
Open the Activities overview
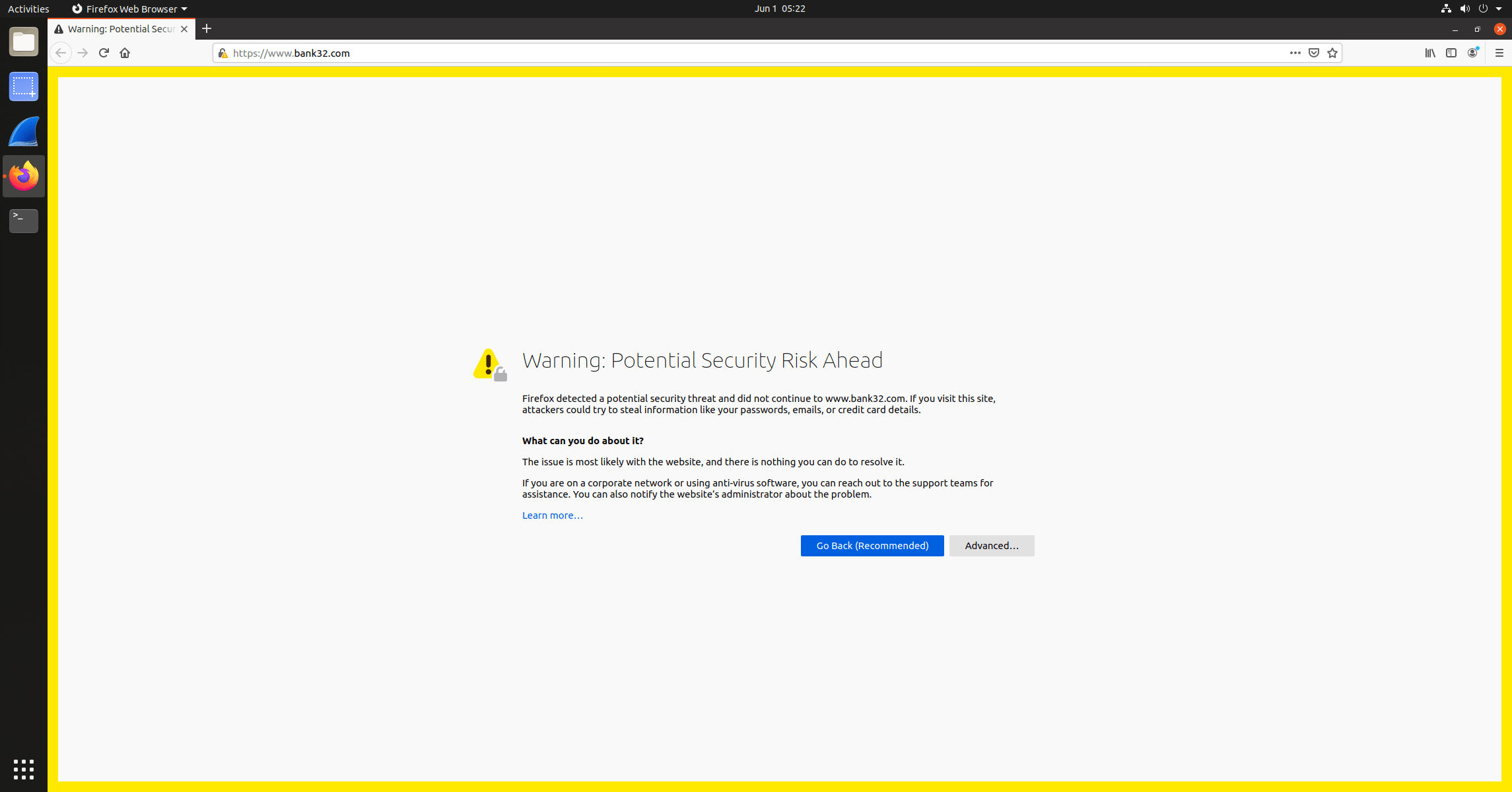[28, 9]
